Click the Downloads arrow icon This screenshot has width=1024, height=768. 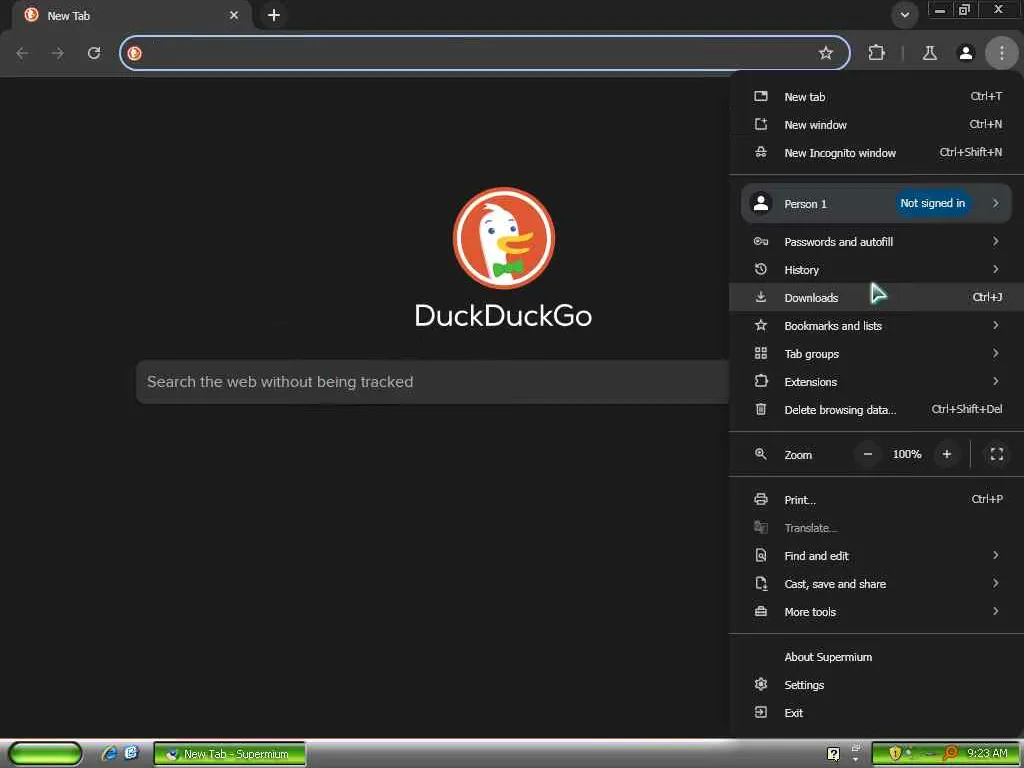click(761, 297)
